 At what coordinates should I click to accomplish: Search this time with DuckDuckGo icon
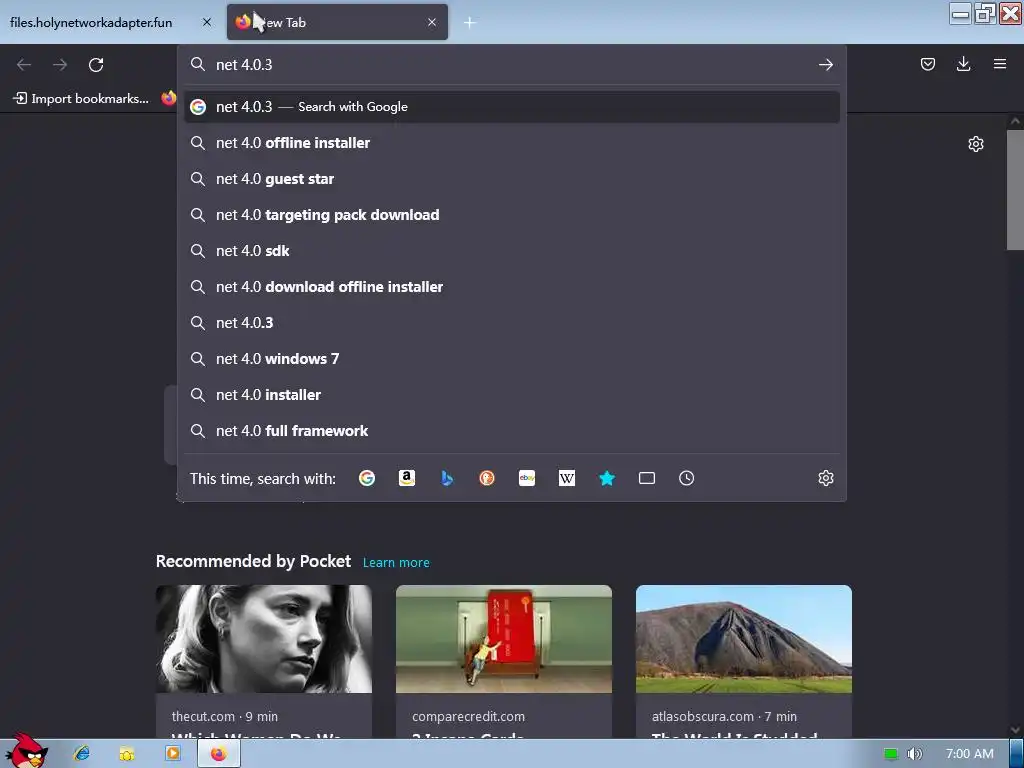pos(487,478)
